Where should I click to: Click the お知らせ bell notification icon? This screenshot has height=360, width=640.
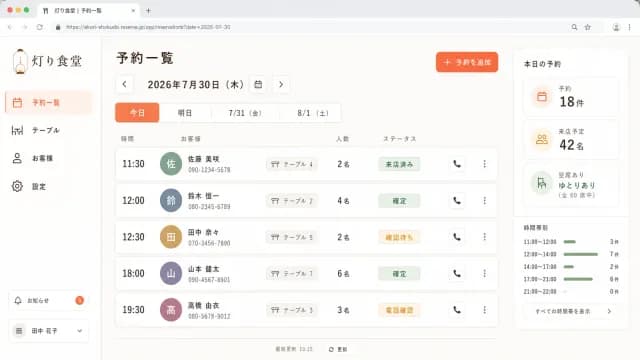click(x=18, y=300)
